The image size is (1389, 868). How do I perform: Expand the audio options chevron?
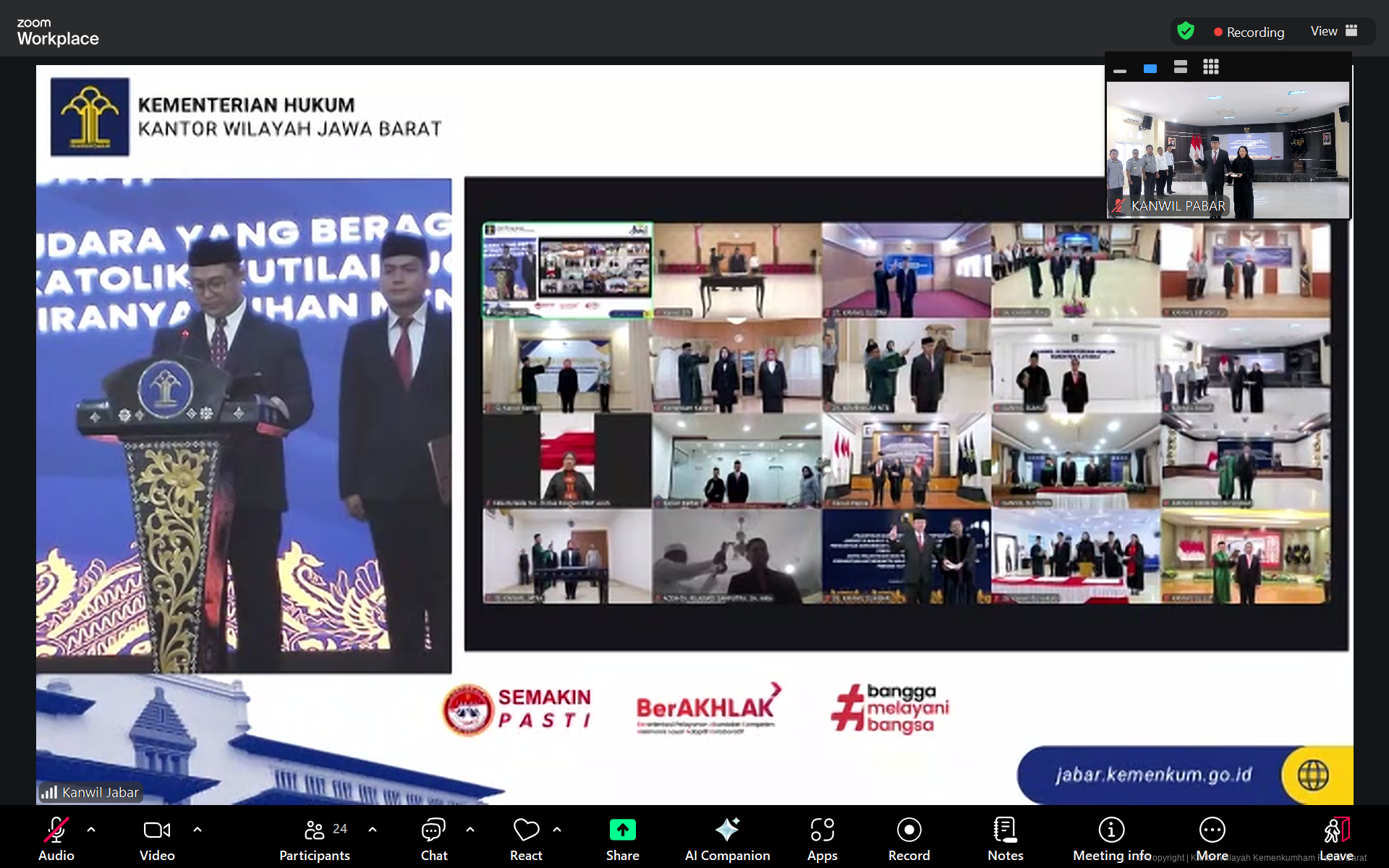(91, 830)
